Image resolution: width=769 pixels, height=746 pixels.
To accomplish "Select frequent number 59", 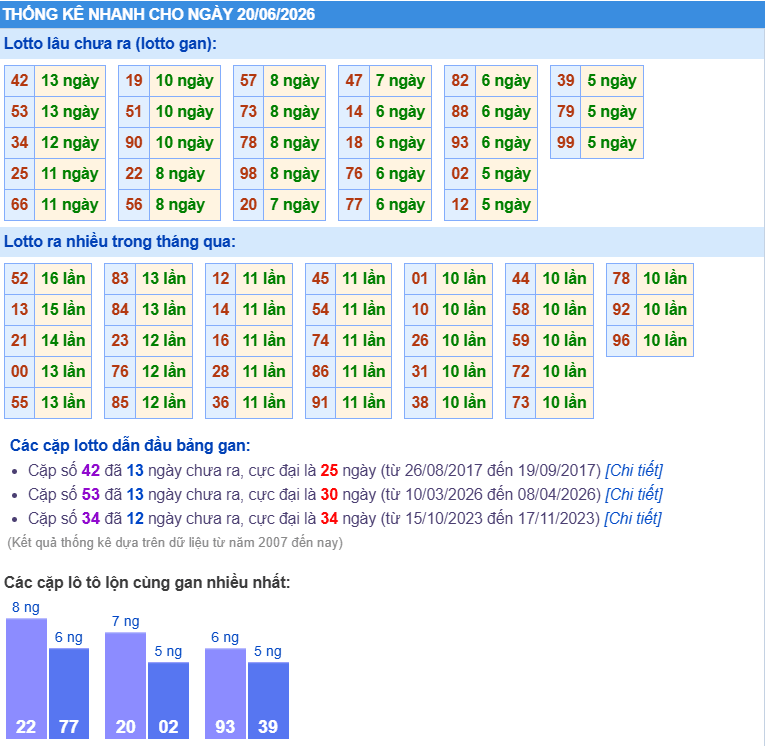I will [x=521, y=340].
